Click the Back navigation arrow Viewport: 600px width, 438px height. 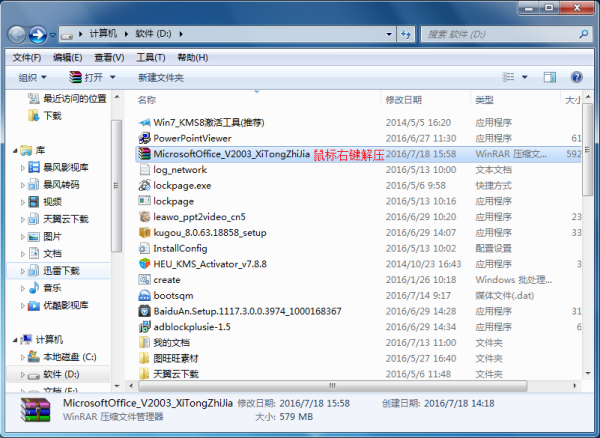point(17,34)
